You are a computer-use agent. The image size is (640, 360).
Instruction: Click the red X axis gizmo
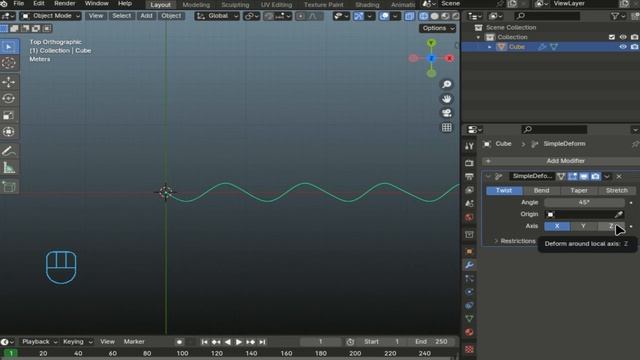pyautogui.click(x=449, y=58)
